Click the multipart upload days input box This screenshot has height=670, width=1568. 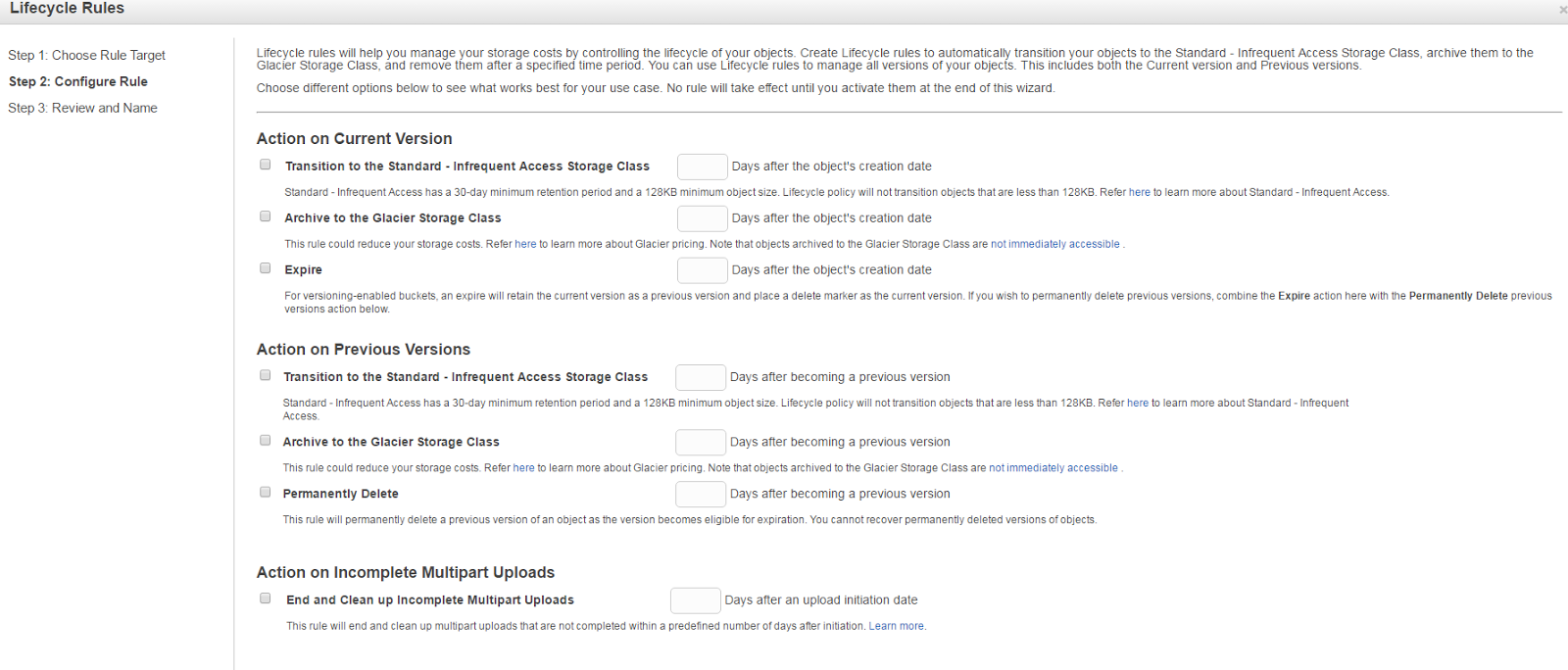click(695, 600)
